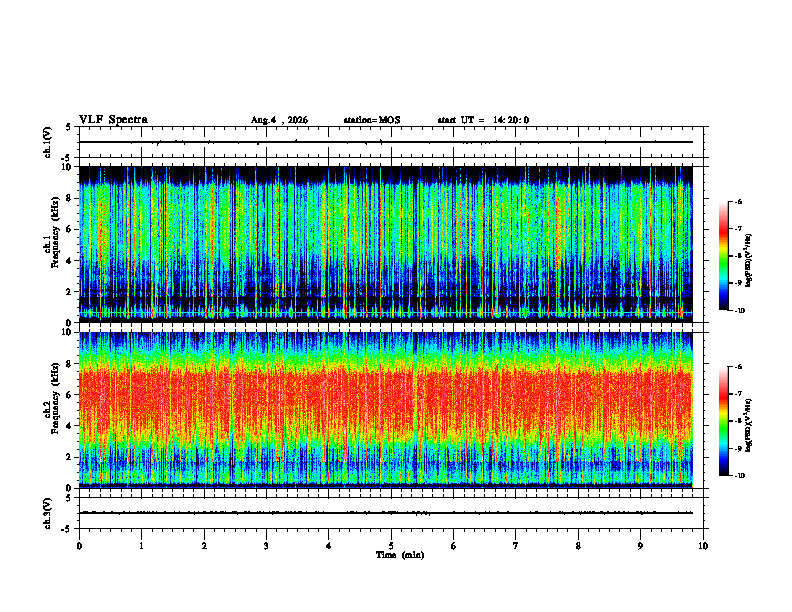Click the ch.2 spectrogram color bar
Viewport: 792px width, 612px height.
pyautogui.click(x=723, y=421)
